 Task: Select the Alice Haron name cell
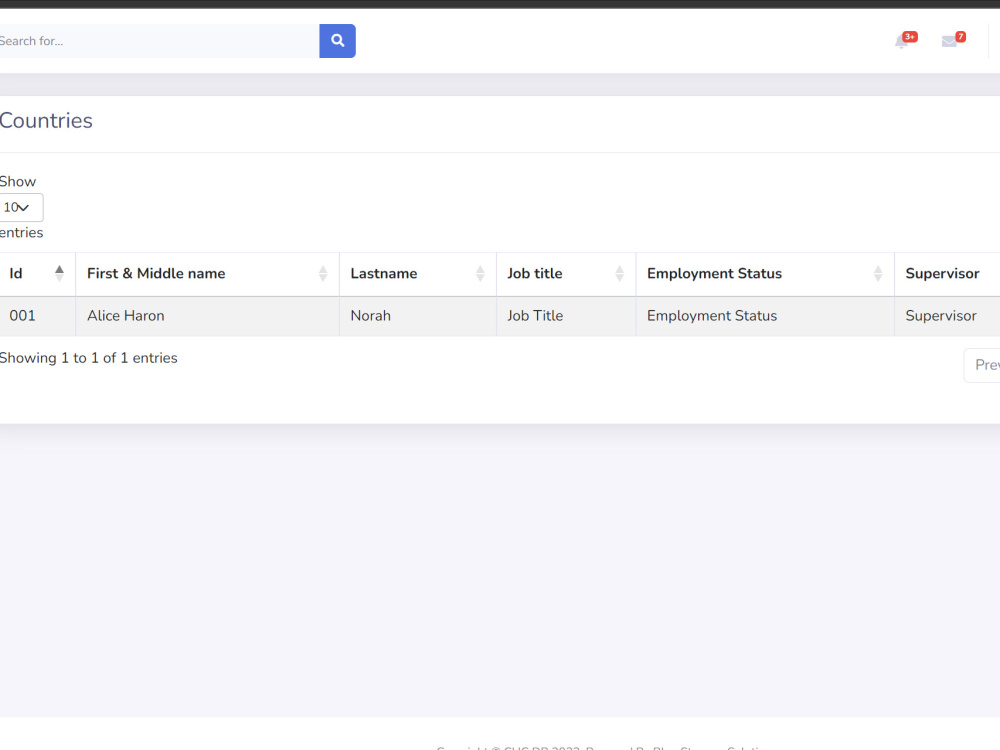point(207,316)
